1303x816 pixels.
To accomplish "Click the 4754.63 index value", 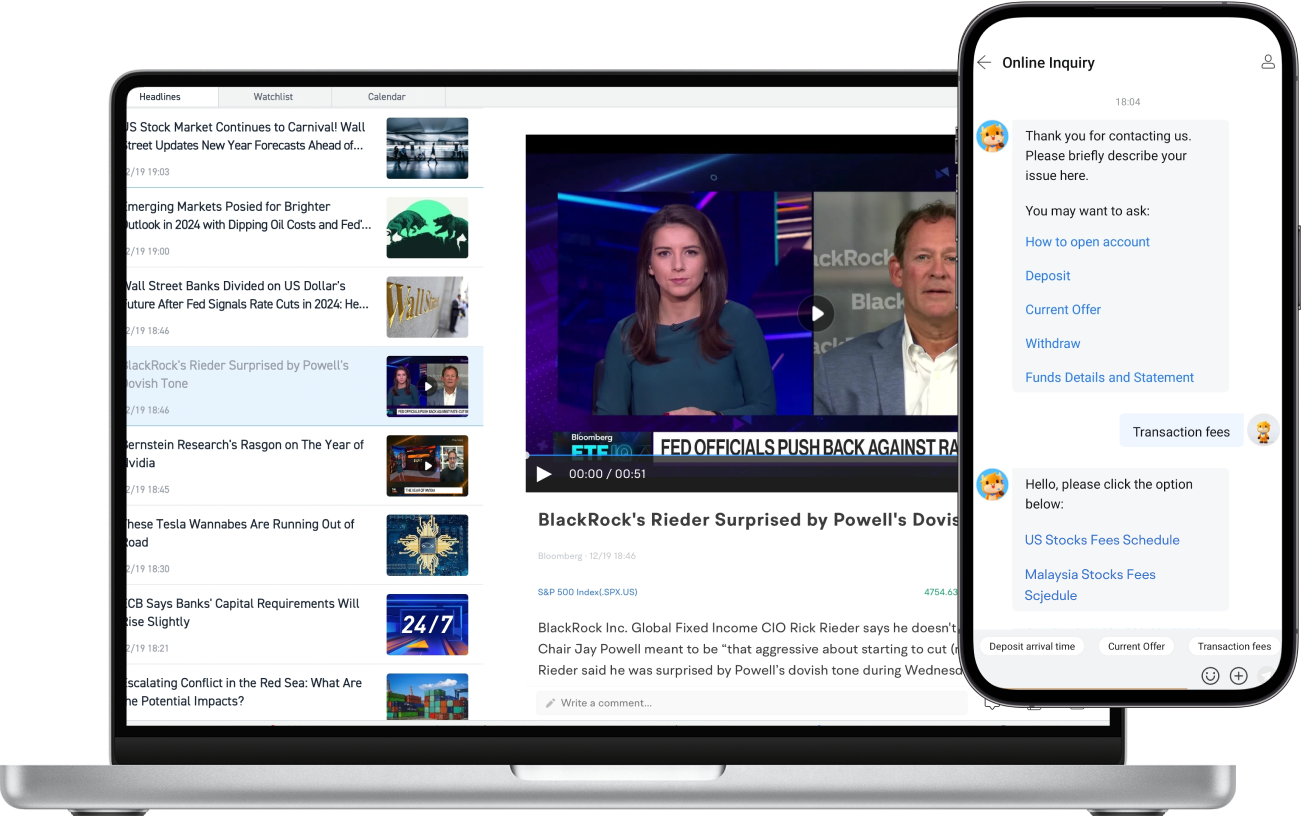I will click(940, 592).
